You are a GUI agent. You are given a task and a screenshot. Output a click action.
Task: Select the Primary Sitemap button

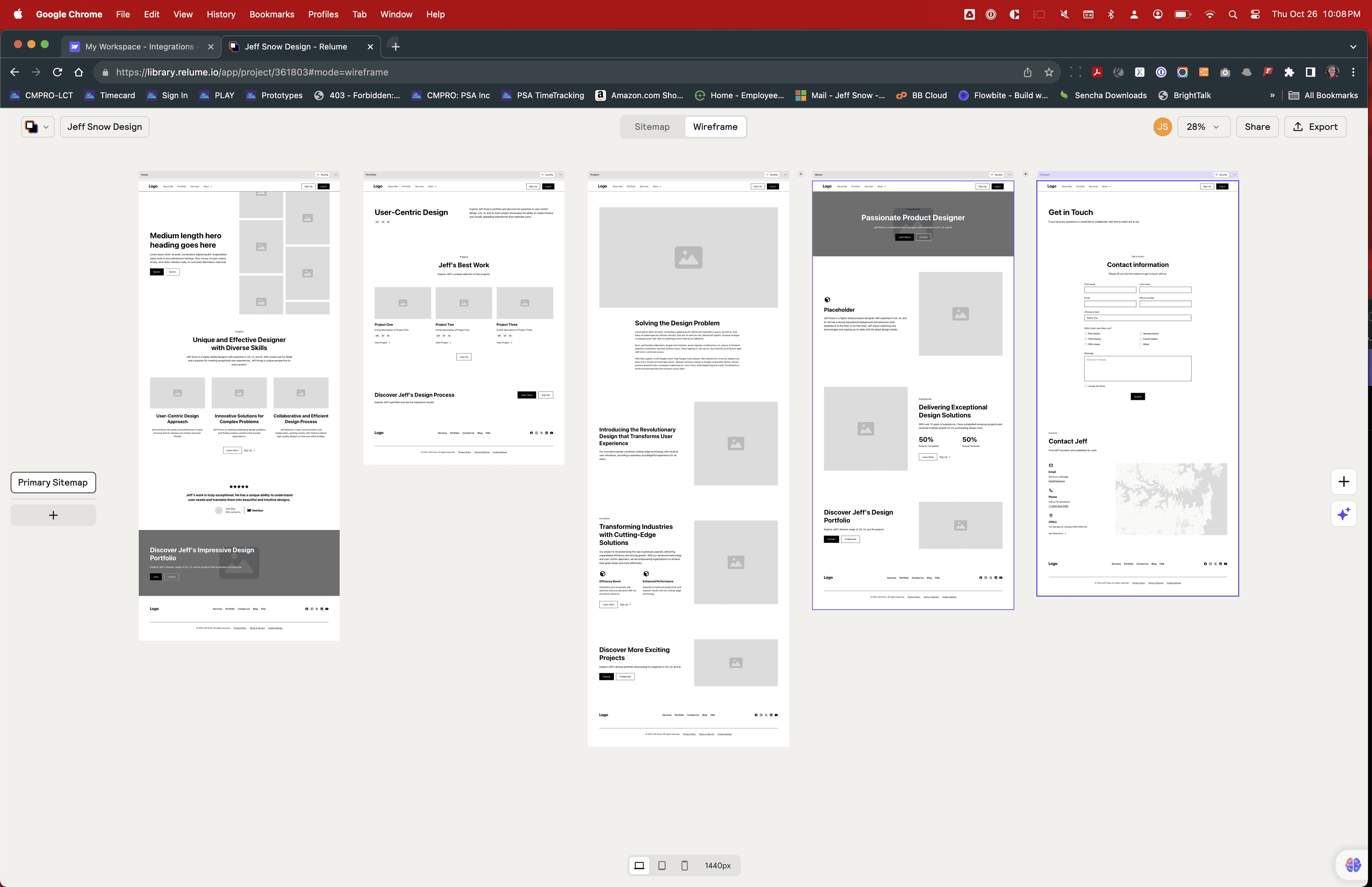(53, 483)
